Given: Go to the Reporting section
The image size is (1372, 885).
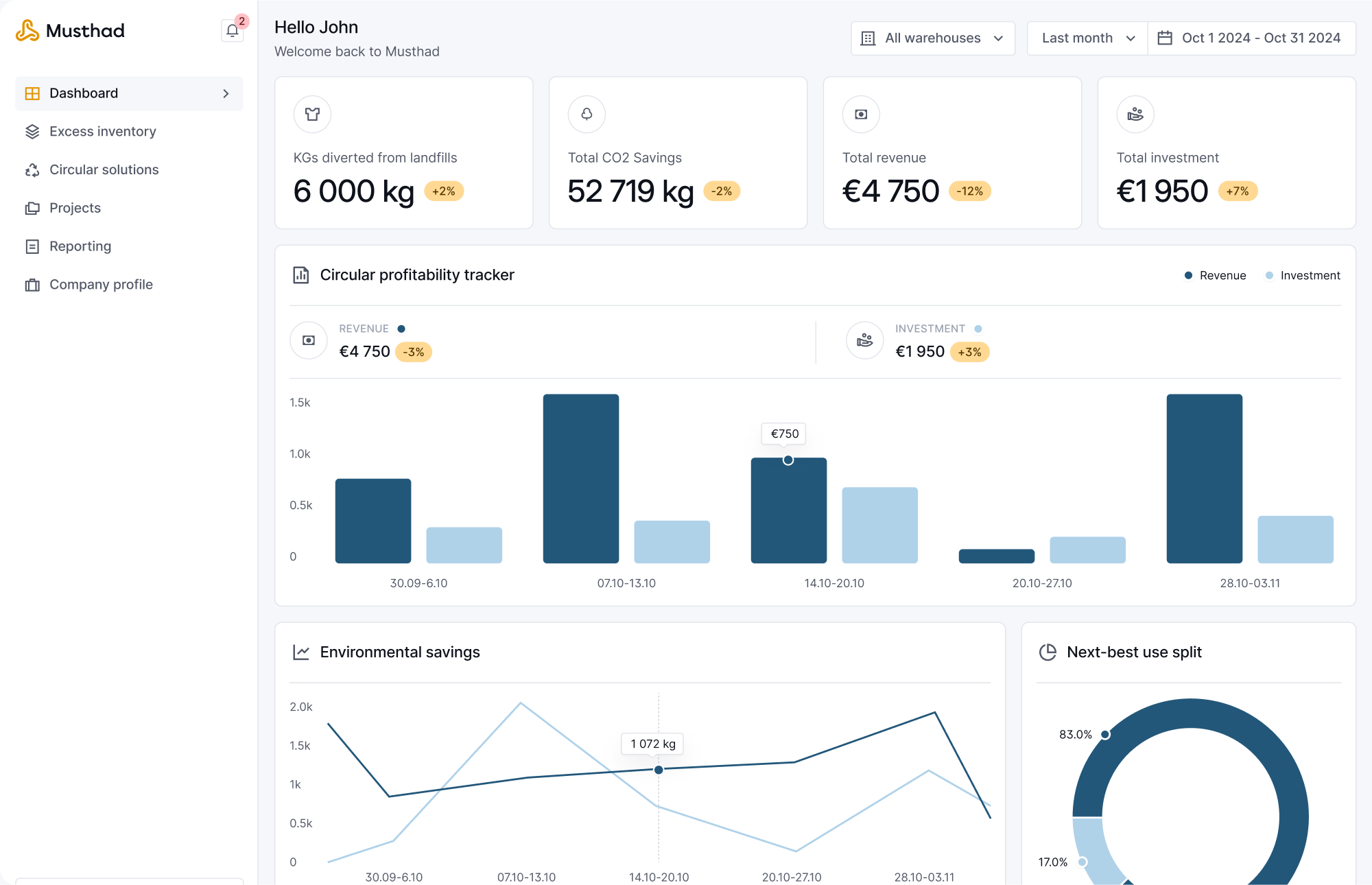Looking at the screenshot, I should pos(80,246).
